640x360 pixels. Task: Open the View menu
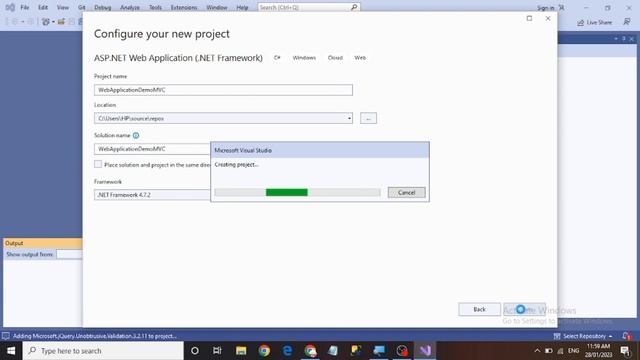click(62, 7)
